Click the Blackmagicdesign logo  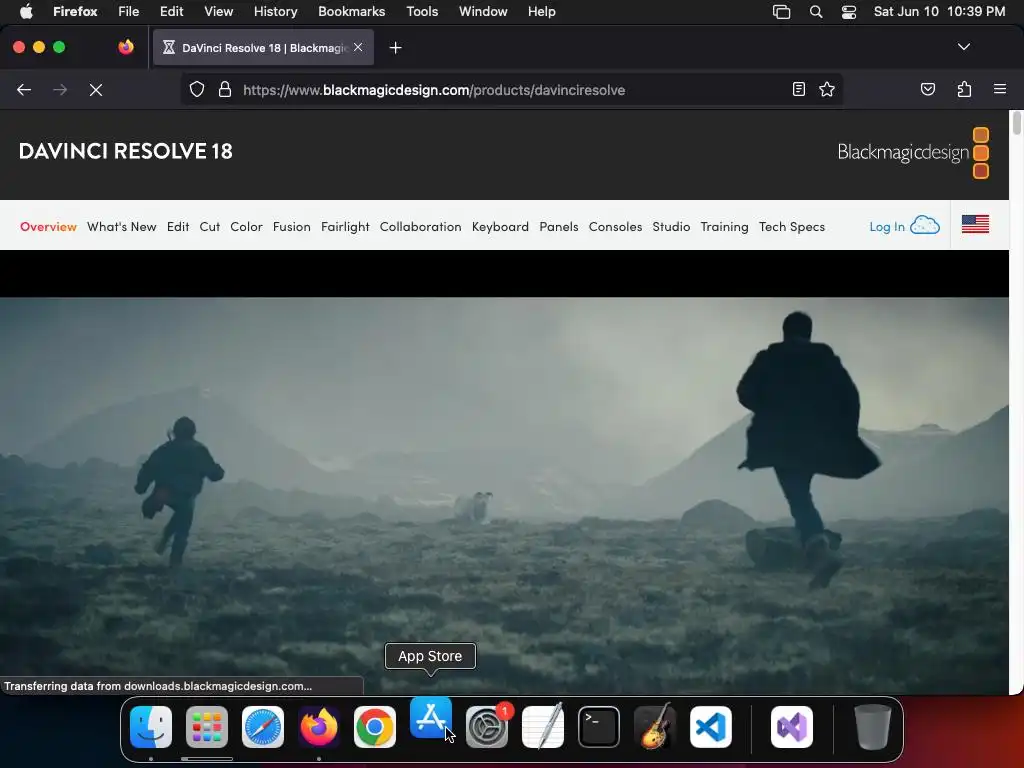click(913, 153)
